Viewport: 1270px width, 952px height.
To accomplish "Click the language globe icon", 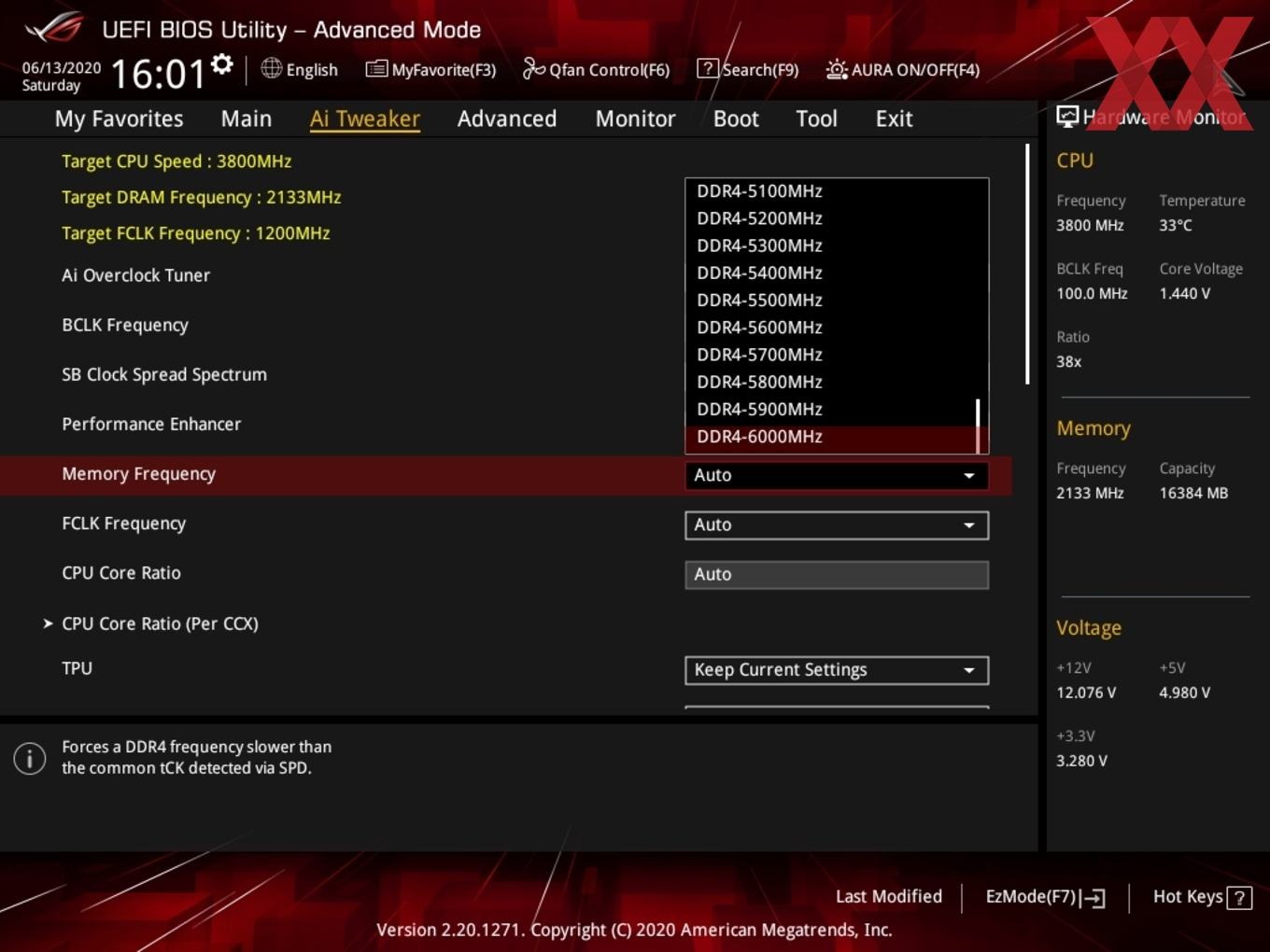I will click(x=271, y=68).
